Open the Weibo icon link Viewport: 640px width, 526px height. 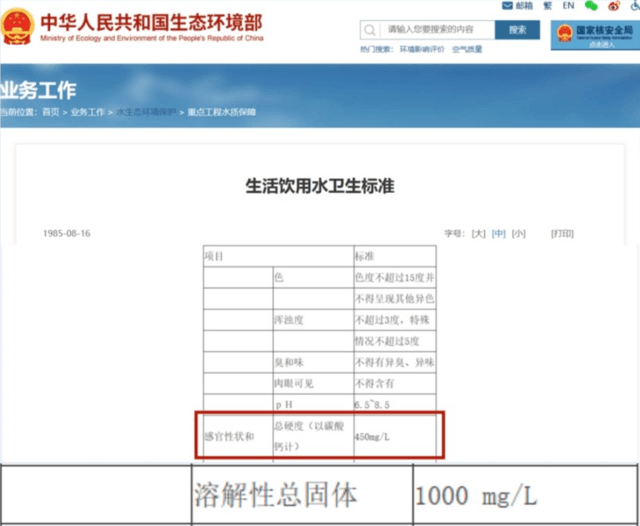coord(614,6)
